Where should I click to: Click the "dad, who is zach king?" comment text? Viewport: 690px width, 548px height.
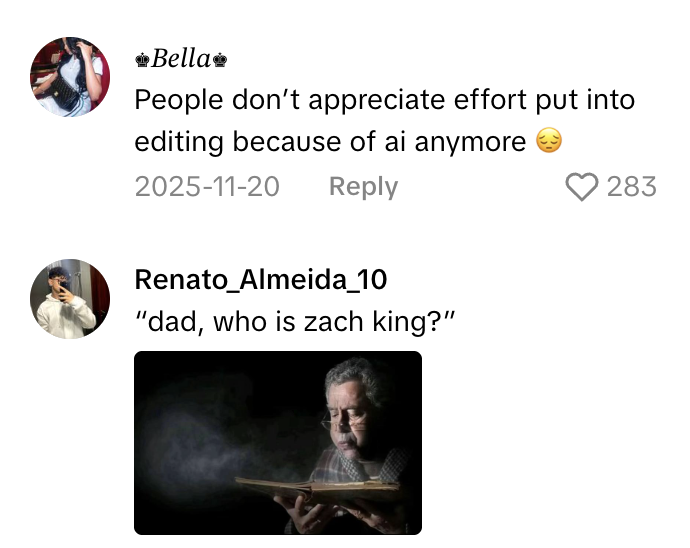(297, 323)
